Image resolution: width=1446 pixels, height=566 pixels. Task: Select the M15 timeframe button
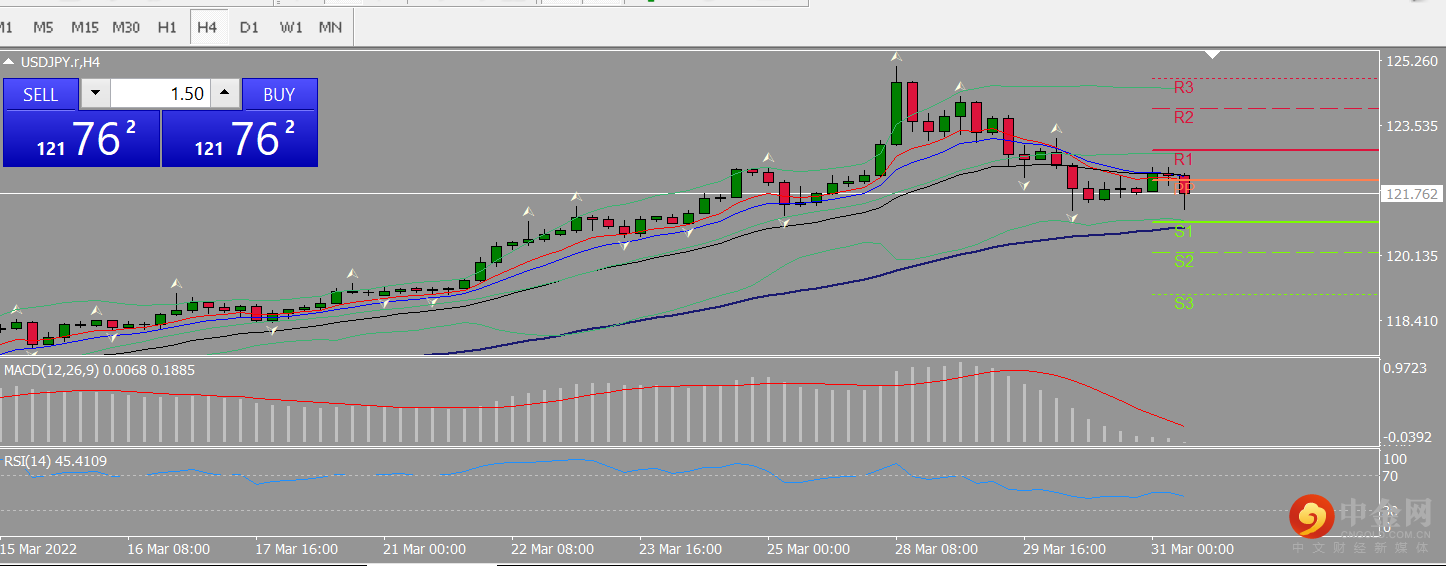pos(85,27)
